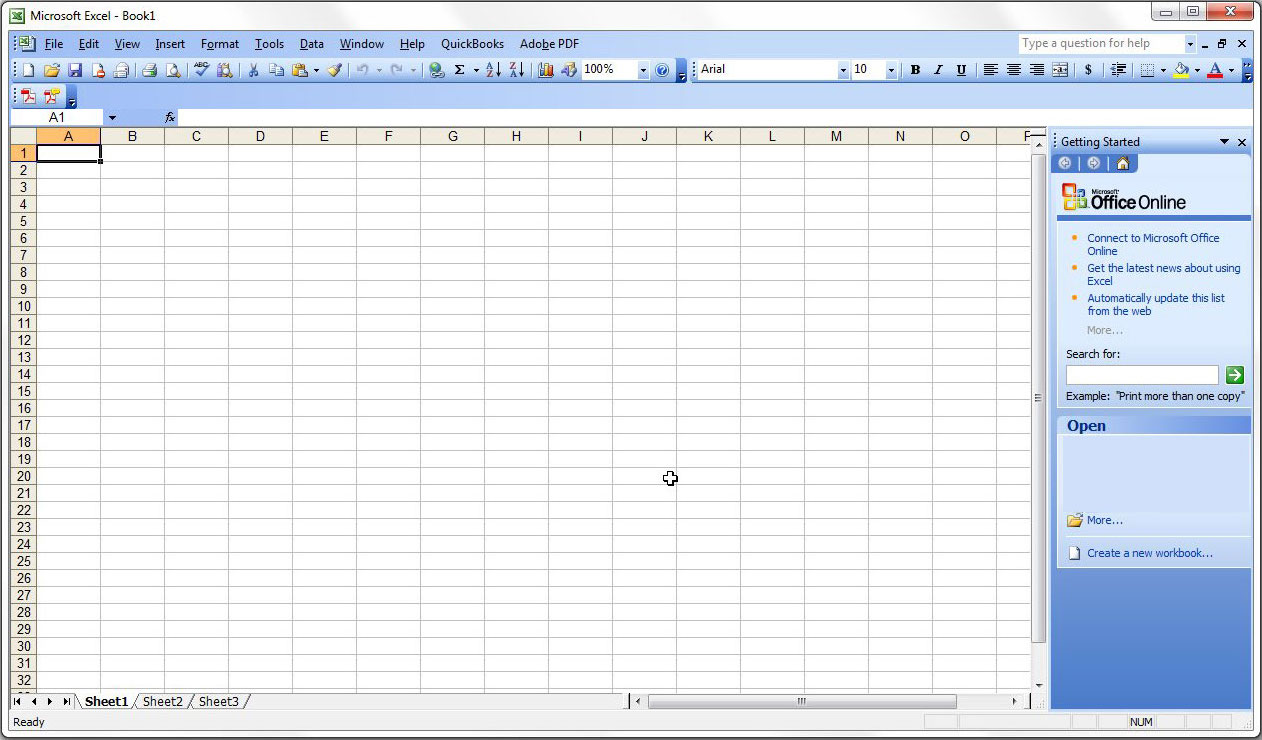Click the AutoSum sigma icon
The height and width of the screenshot is (740, 1262).
coord(460,70)
